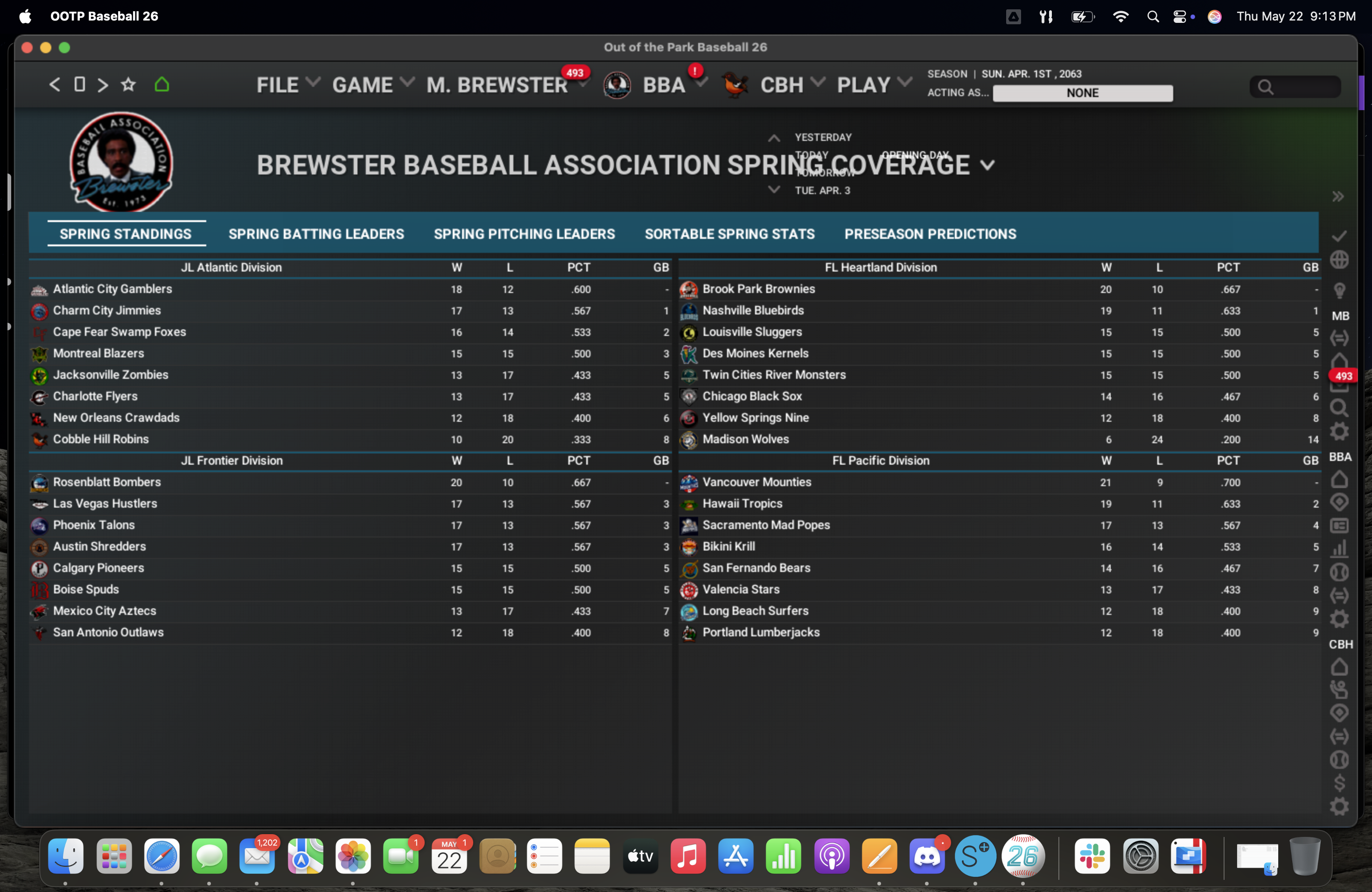The image size is (1372, 892).
Task: Click the BBA section news card icon
Action: [1339, 525]
